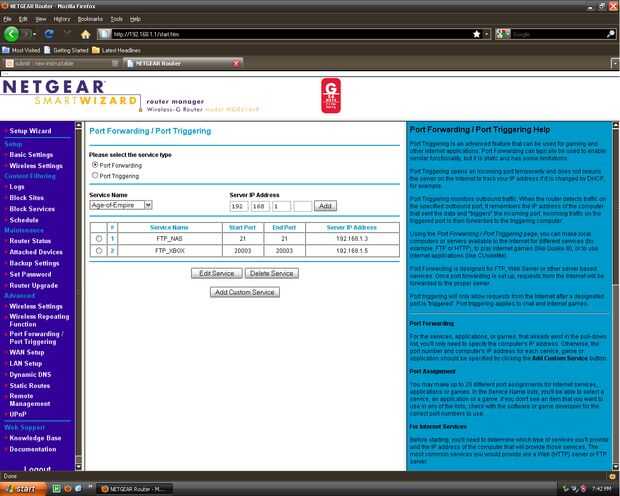Select the Port Triggering radio button
Image resolution: width=620 pixels, height=496 pixels.
(95, 175)
